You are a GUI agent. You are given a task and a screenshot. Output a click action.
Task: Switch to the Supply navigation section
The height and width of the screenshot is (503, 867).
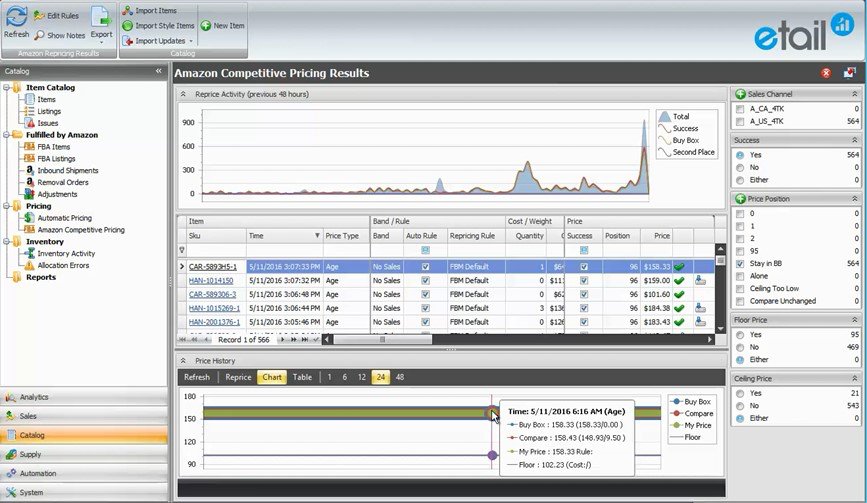84,454
